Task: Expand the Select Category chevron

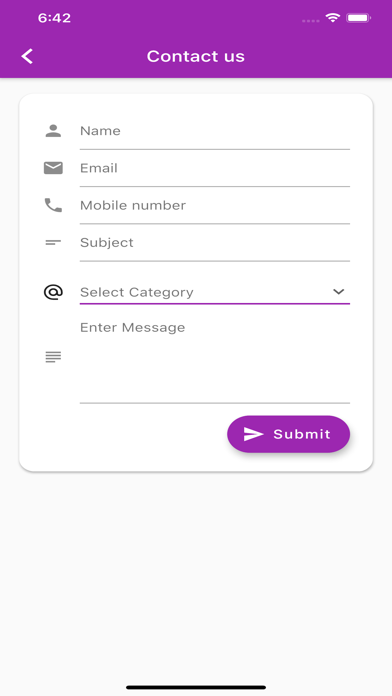Action: pos(339,292)
